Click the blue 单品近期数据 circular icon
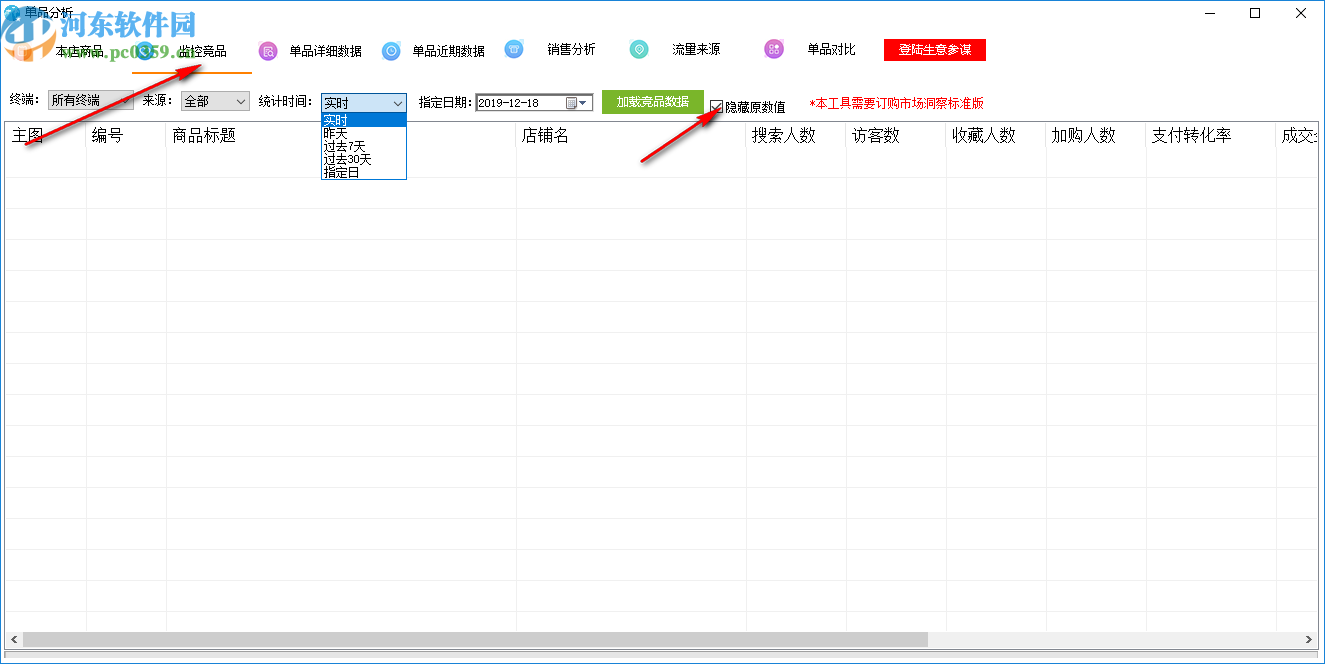This screenshot has height=664, width=1325. click(x=391, y=49)
